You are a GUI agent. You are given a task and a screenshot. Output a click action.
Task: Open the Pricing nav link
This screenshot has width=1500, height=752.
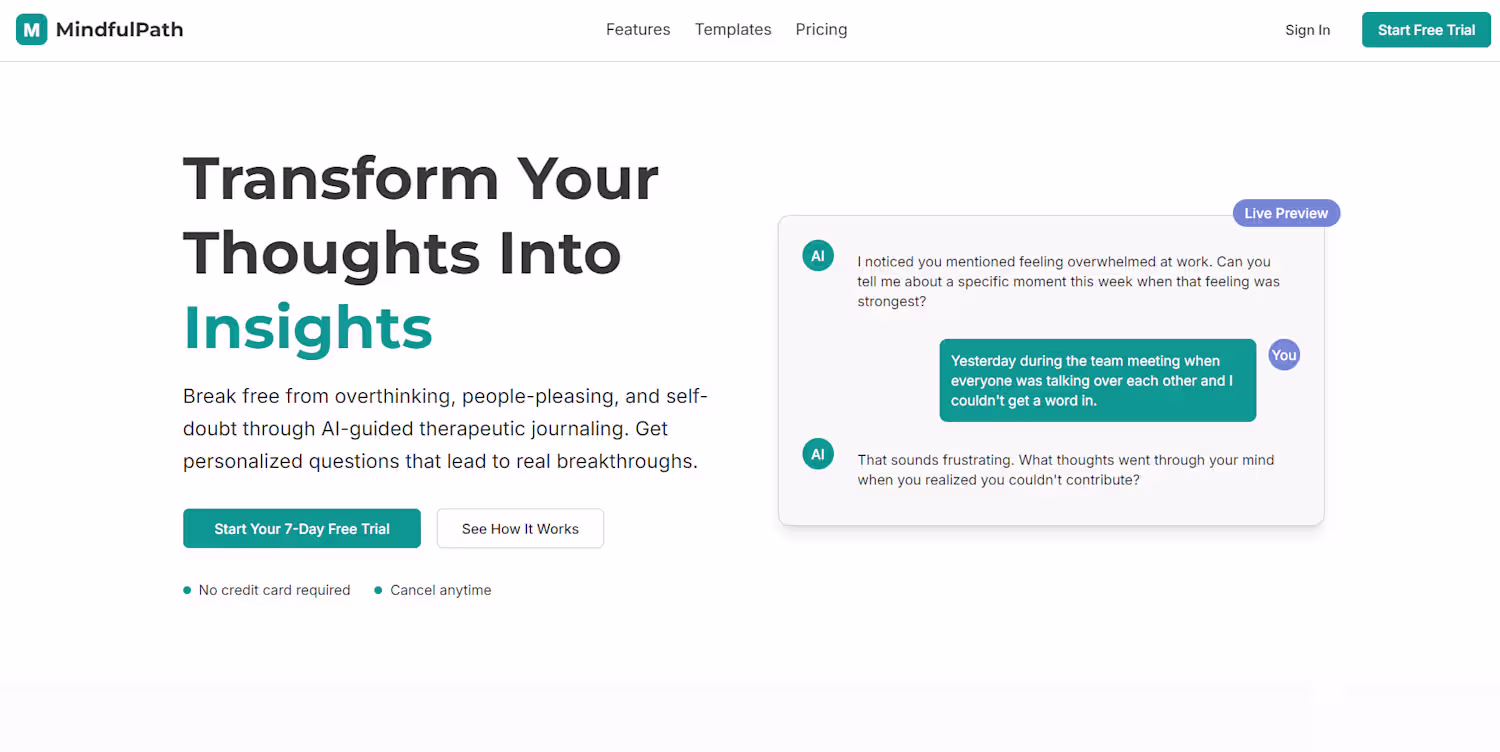click(x=821, y=30)
